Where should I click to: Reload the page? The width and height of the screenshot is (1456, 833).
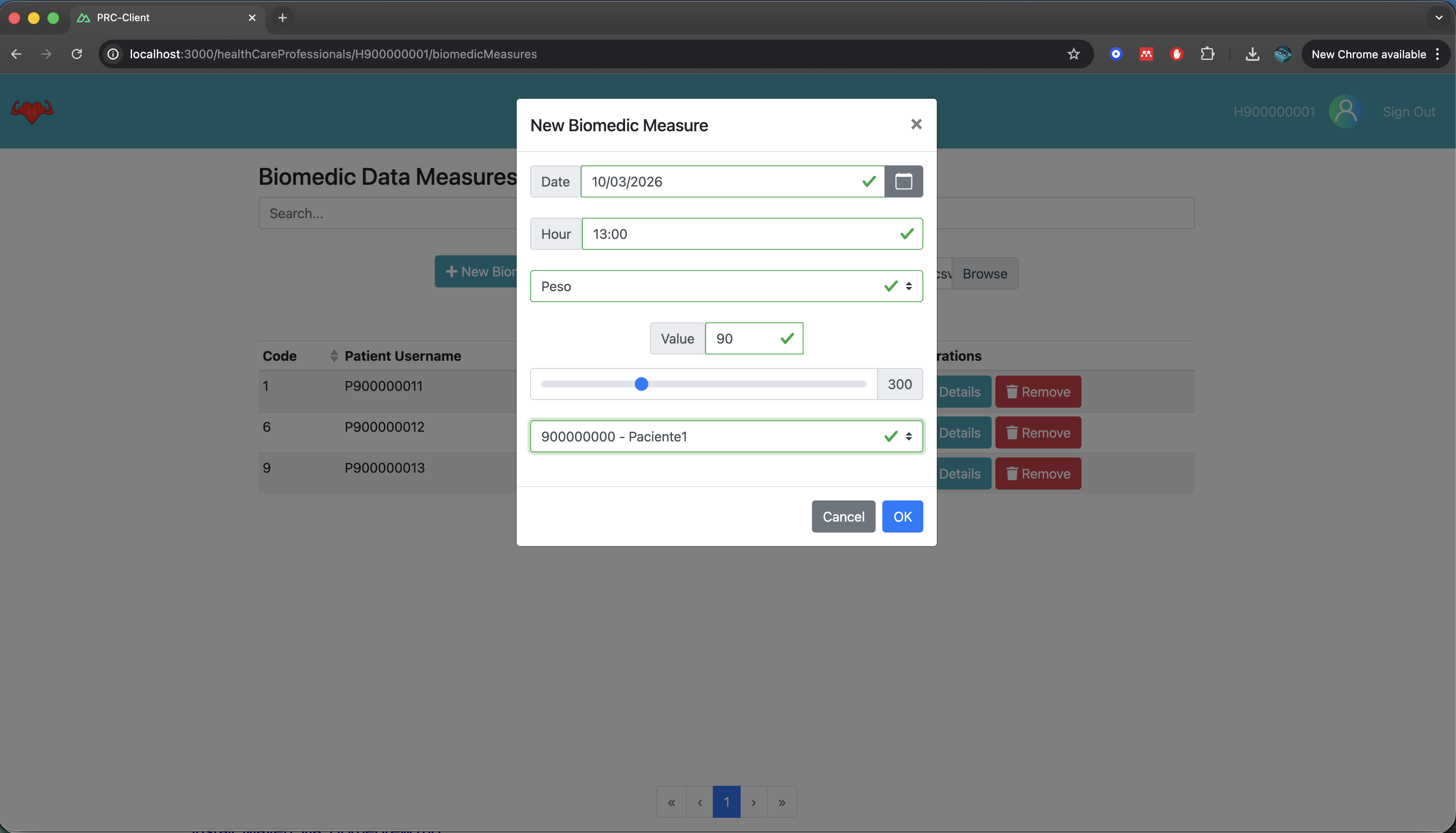pyautogui.click(x=77, y=54)
